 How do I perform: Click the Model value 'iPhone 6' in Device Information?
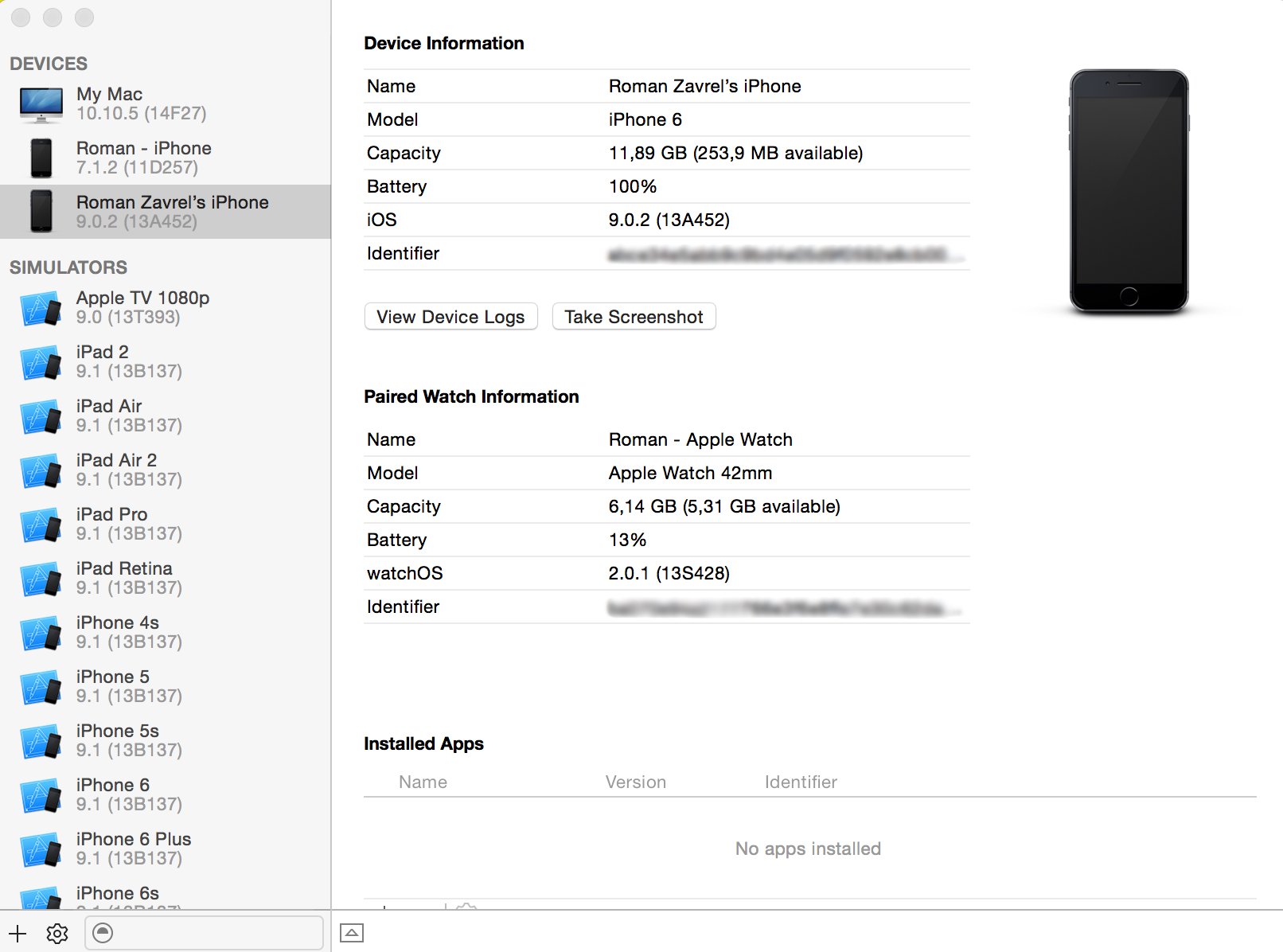coord(645,119)
